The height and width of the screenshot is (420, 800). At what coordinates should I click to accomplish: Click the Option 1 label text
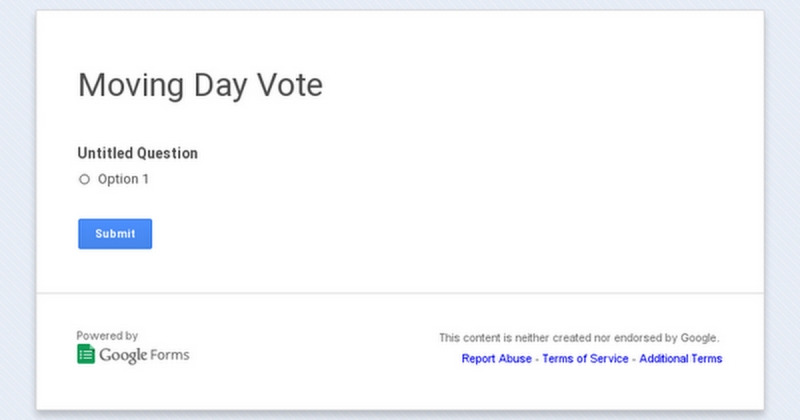[x=123, y=180]
